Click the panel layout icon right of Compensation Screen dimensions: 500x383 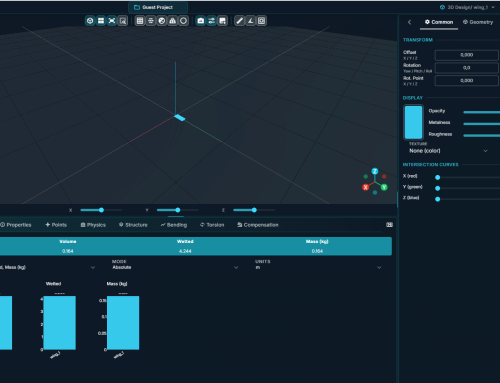(389, 225)
